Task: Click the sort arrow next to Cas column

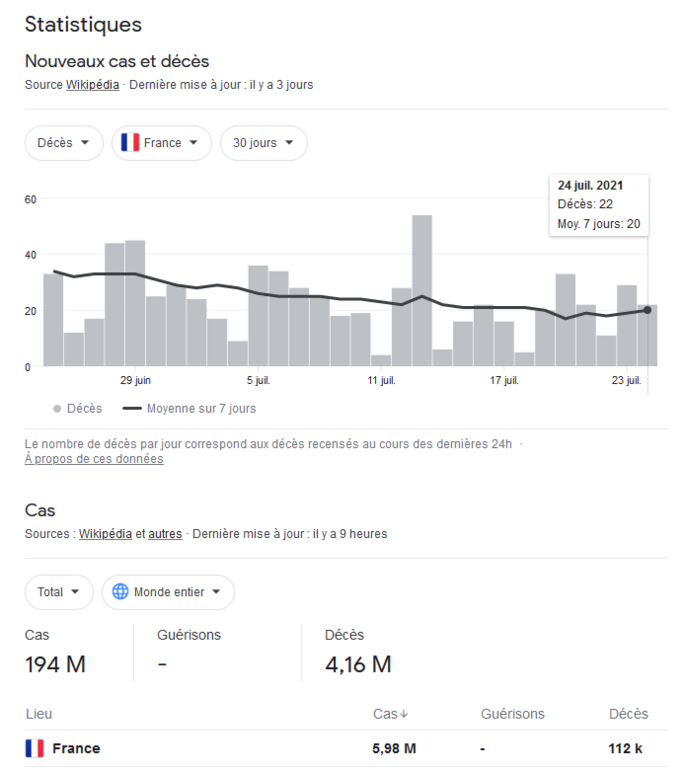Action: (404, 715)
